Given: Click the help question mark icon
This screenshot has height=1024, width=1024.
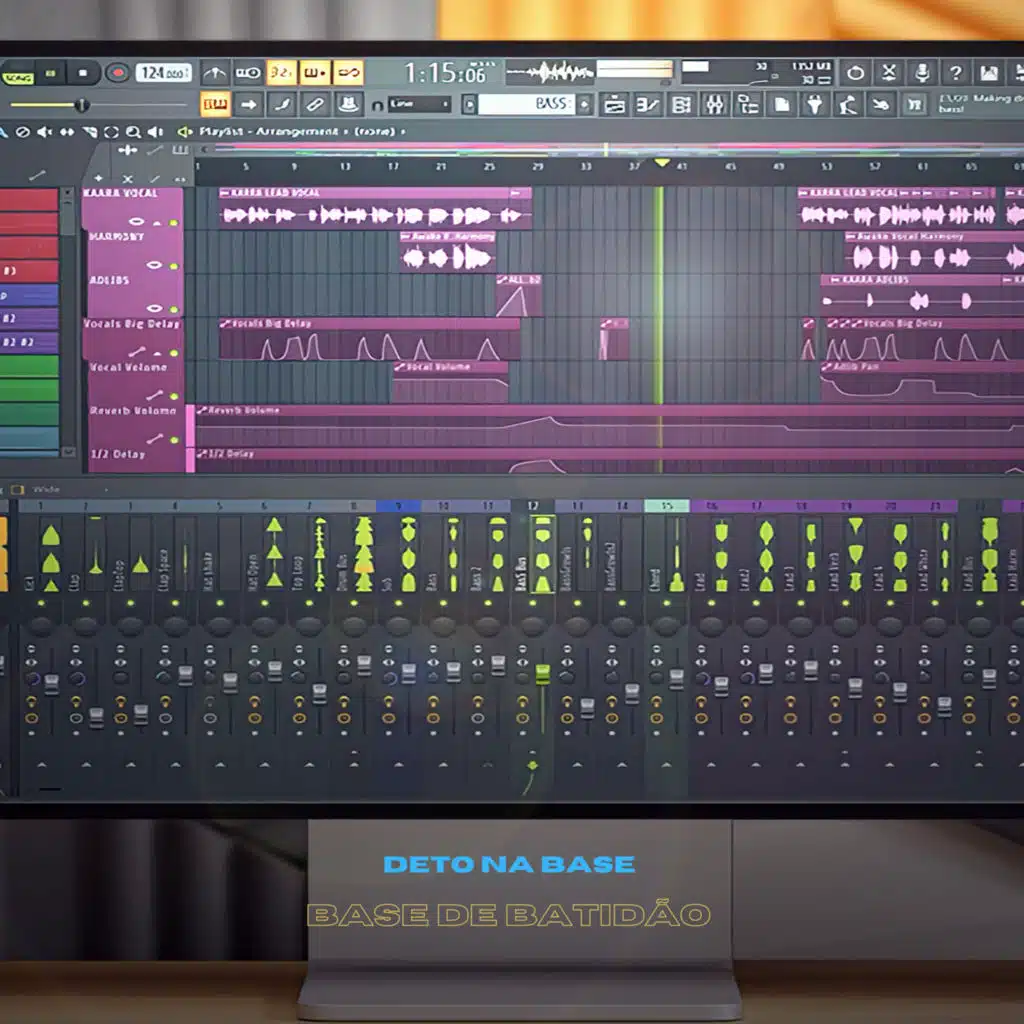Looking at the screenshot, I should tap(956, 73).
